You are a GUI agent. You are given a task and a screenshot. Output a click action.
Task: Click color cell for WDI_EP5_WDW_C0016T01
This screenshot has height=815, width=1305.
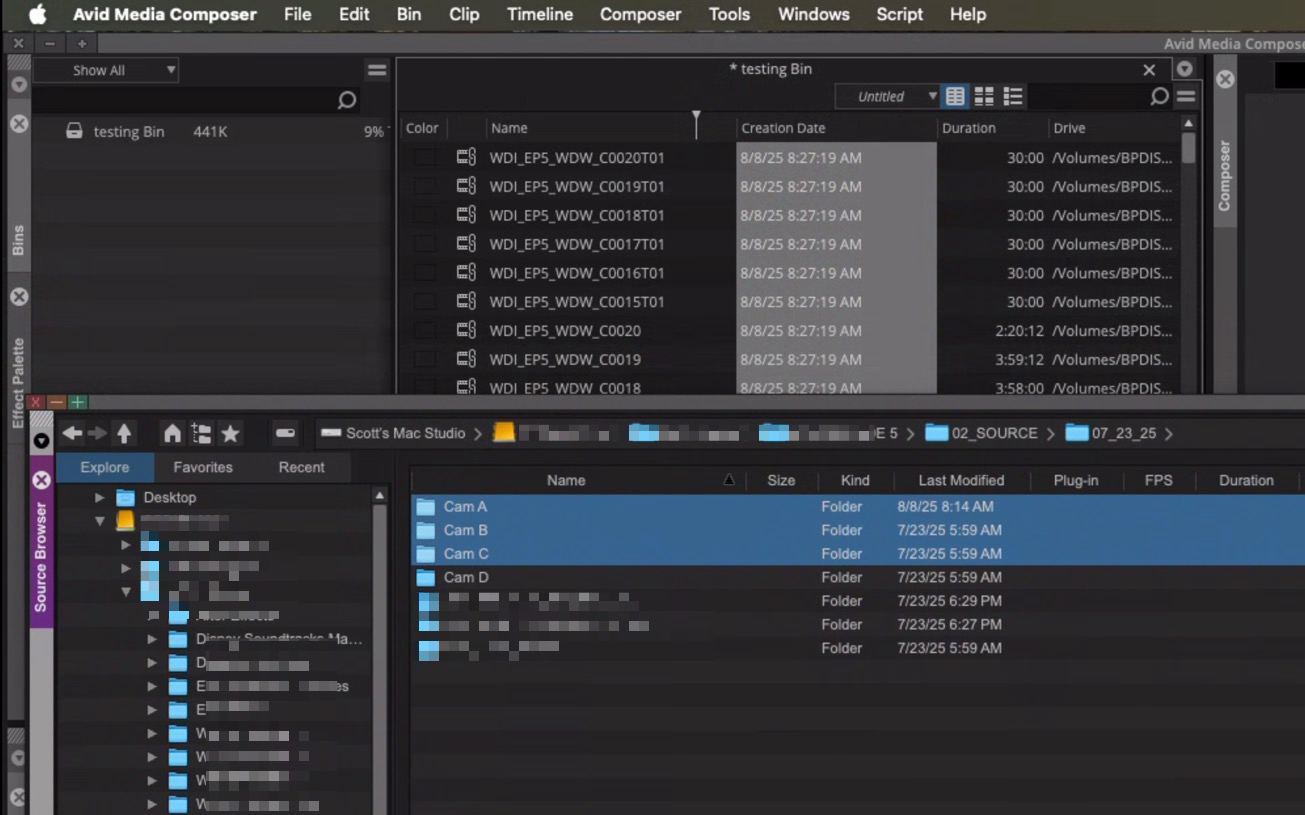(425, 273)
